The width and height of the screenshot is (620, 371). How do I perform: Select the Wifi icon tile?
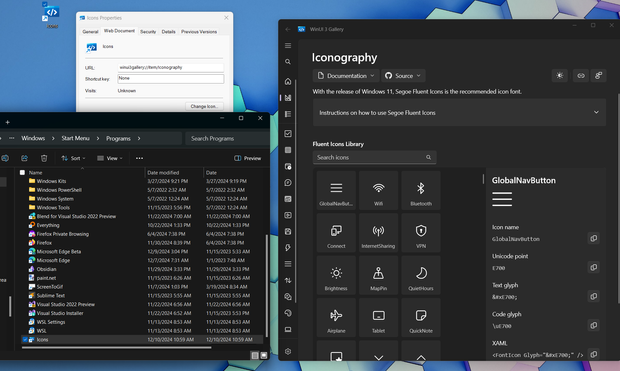[378, 190]
